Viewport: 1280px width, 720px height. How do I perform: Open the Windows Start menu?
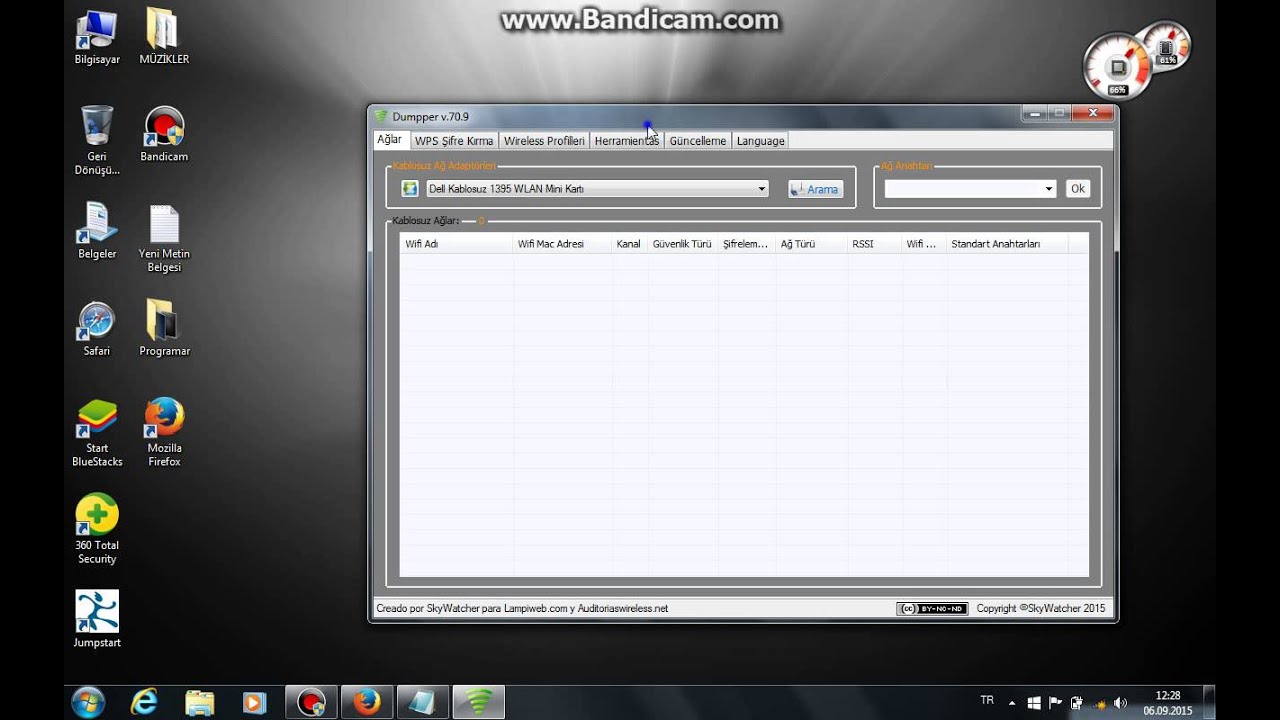tap(88, 702)
